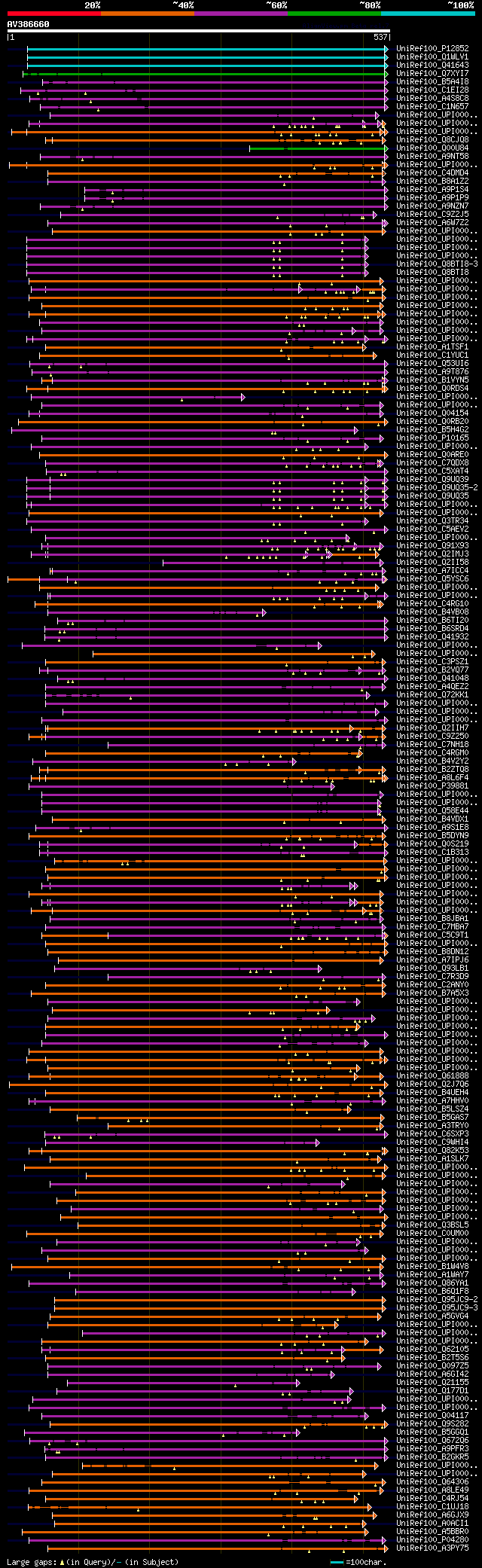The height and width of the screenshot is (1568, 482).
Task: Select the UniRef100_C1YUC1 label
Action: point(432,355)
